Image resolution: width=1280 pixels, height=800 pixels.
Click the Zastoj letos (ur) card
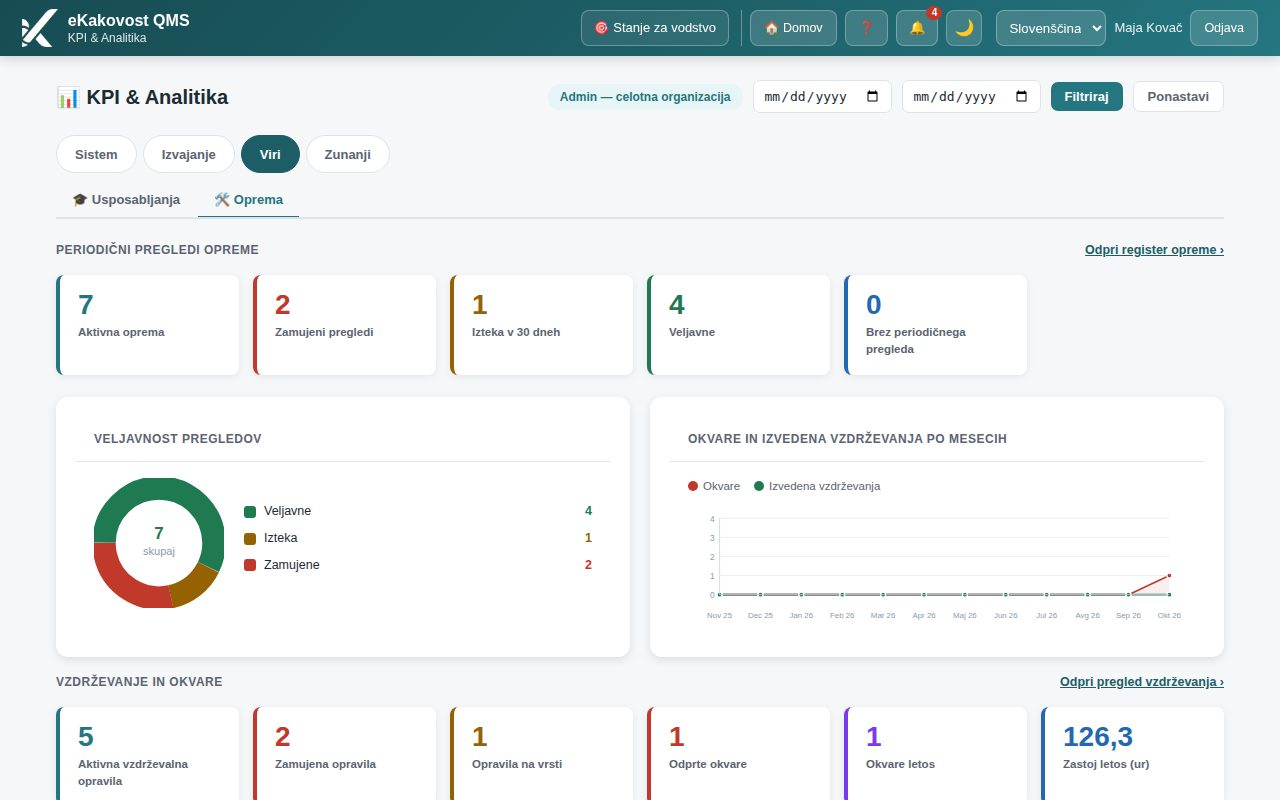1133,755
